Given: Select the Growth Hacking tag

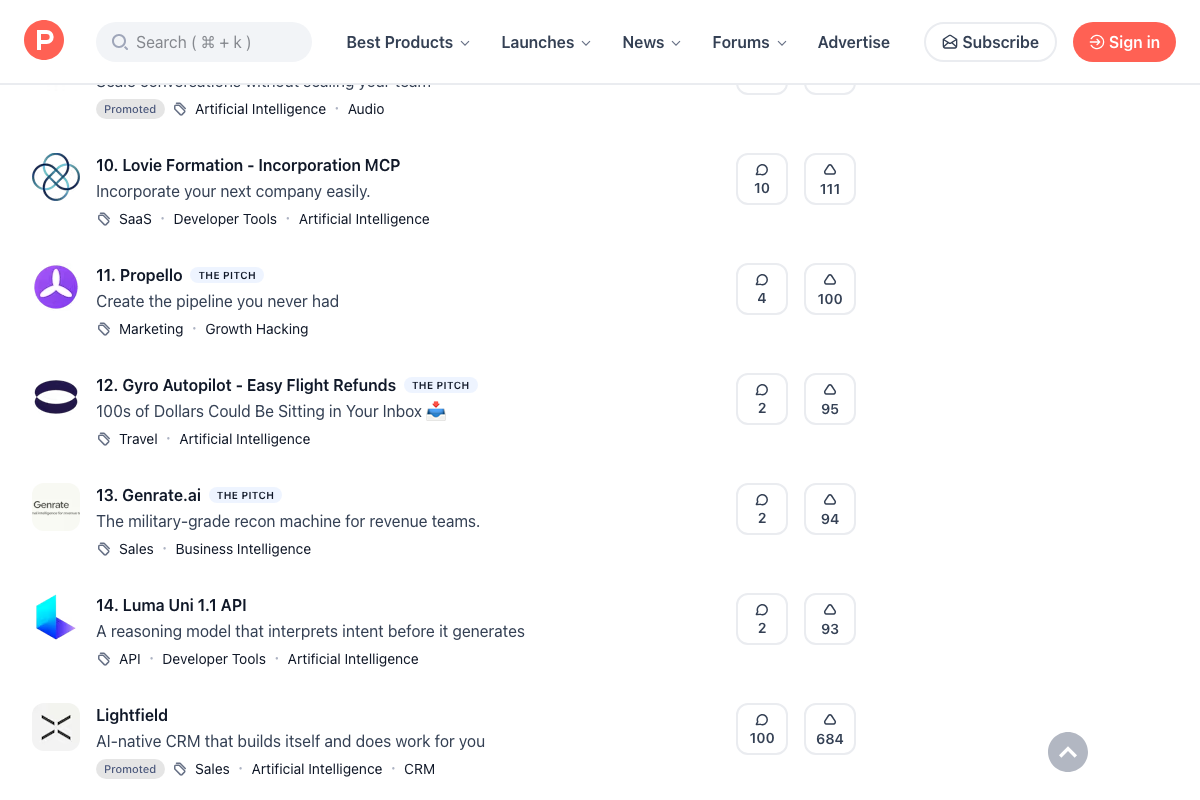Looking at the screenshot, I should click(x=257, y=329).
